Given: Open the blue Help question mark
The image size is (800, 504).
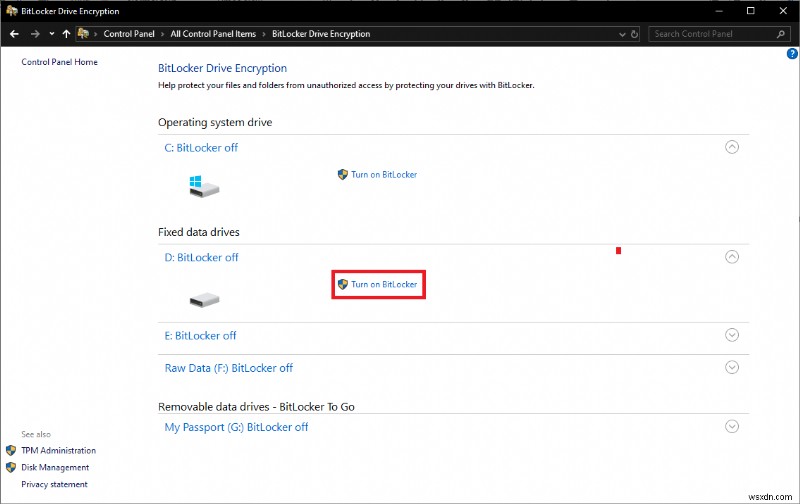Looking at the screenshot, I should [792, 54].
